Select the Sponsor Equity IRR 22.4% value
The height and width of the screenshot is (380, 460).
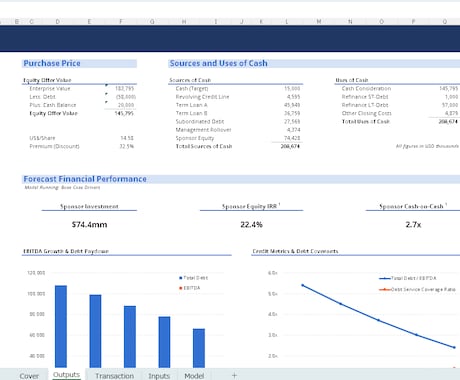251,225
